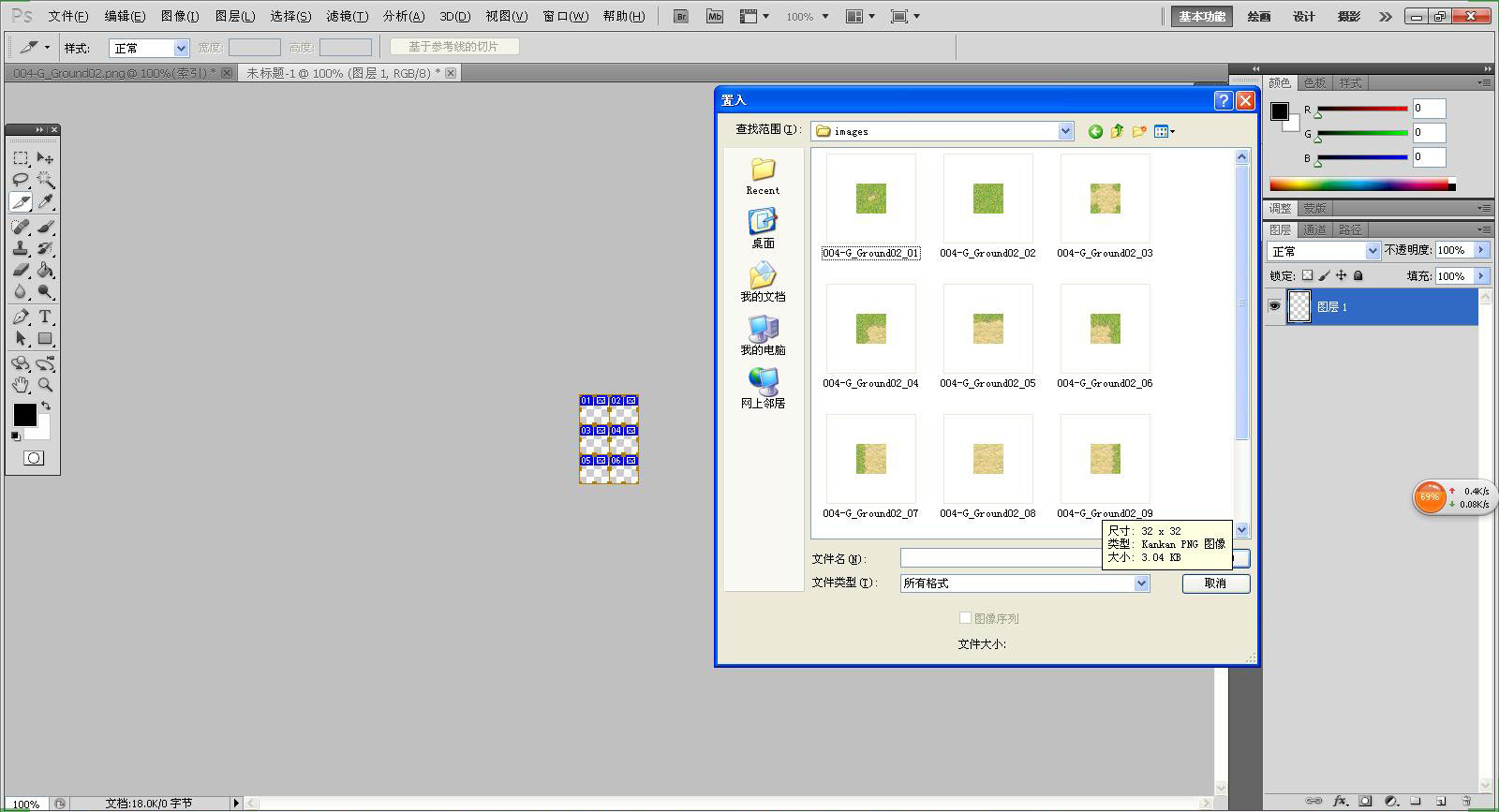Select the Eyedropper tool
Viewport: 1499px width, 812px height.
coord(45,201)
